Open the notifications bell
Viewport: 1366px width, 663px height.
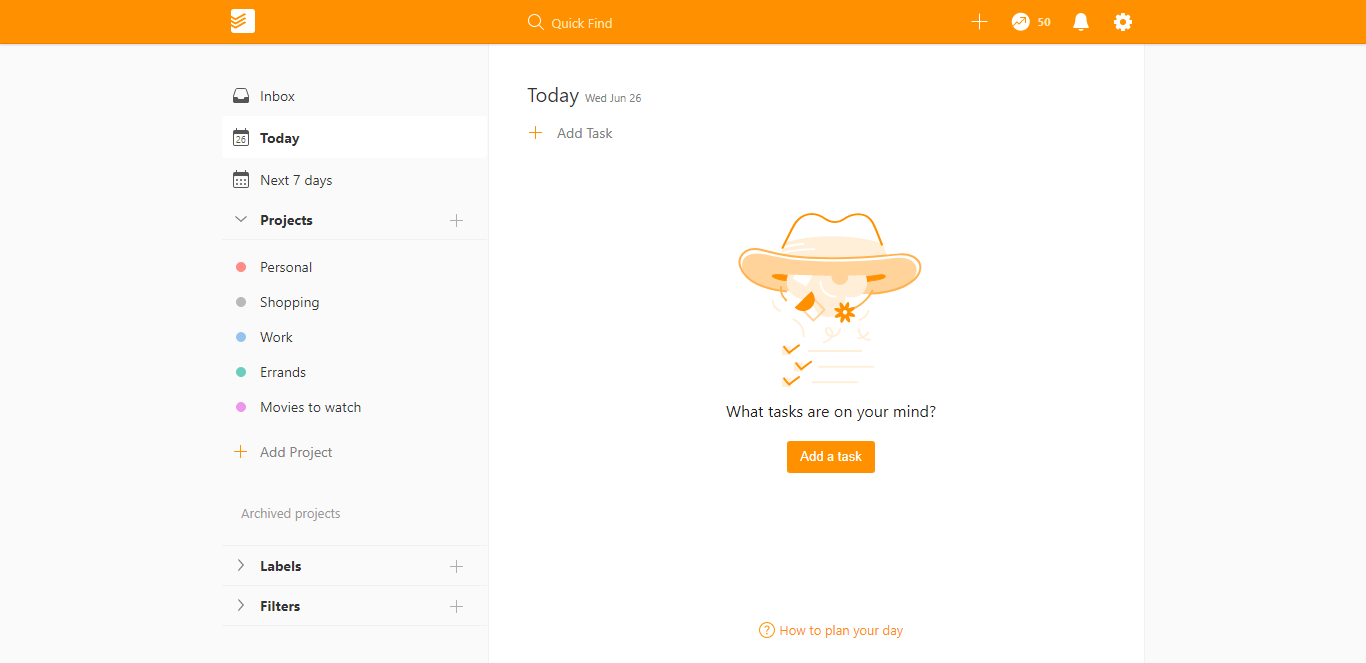pyautogui.click(x=1081, y=22)
